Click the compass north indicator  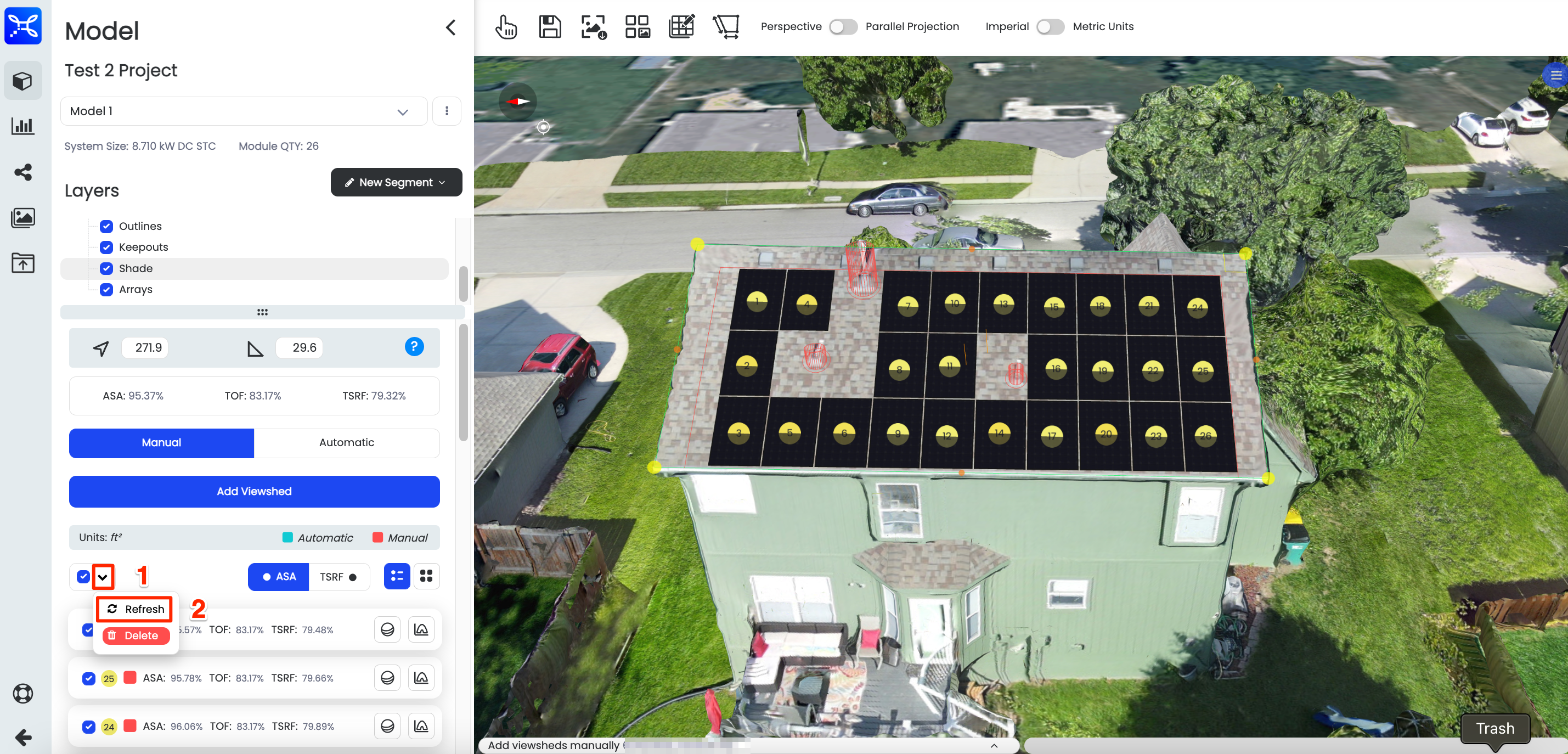(517, 101)
